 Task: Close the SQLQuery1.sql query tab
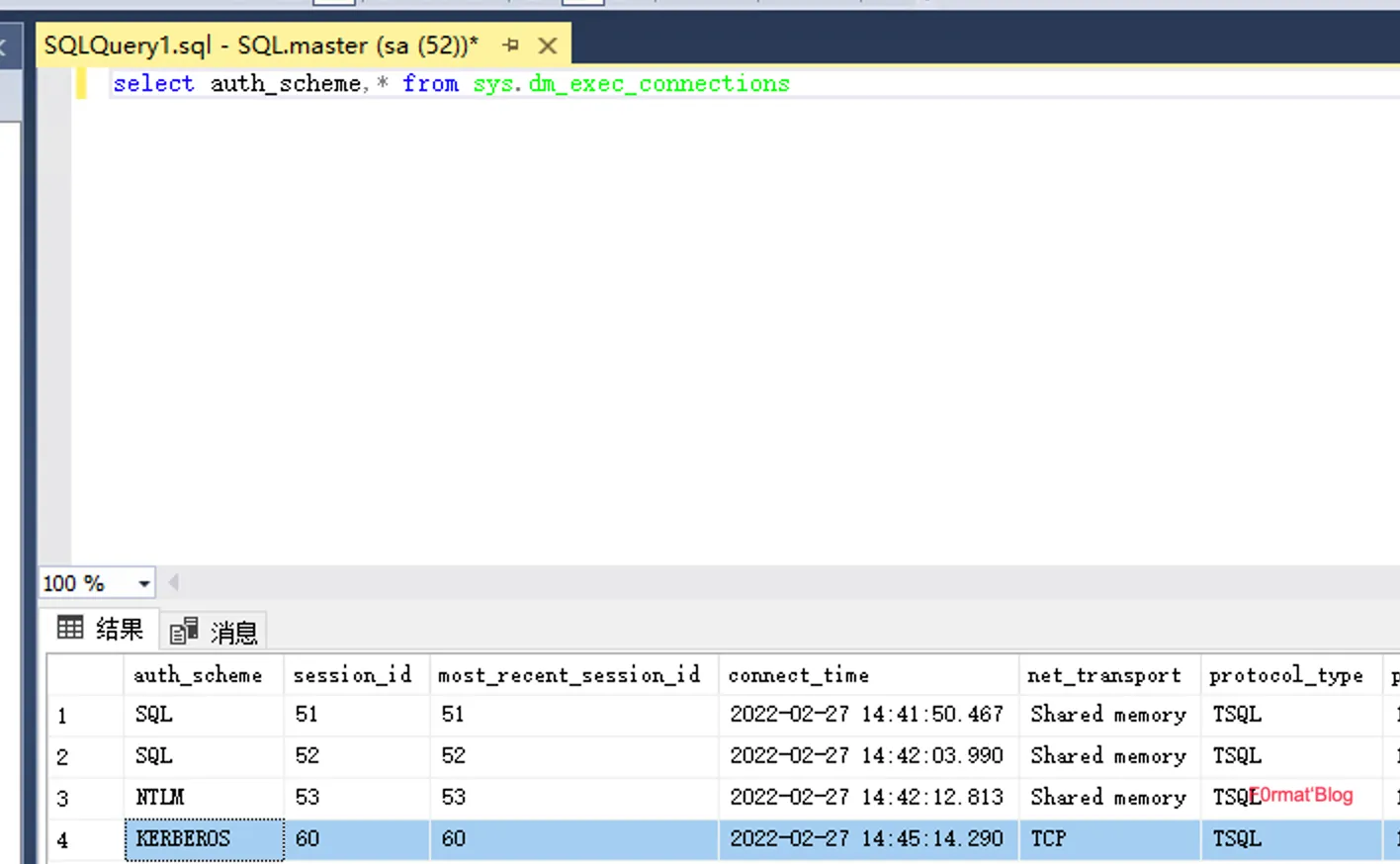click(548, 45)
